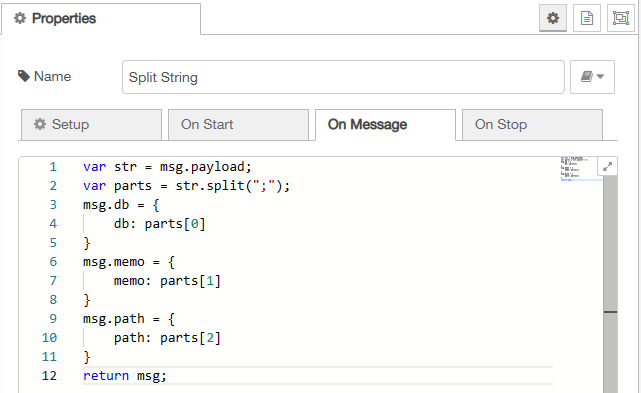641x393 pixels.
Task: Open node description document icon
Action: pyautogui.click(x=587, y=18)
